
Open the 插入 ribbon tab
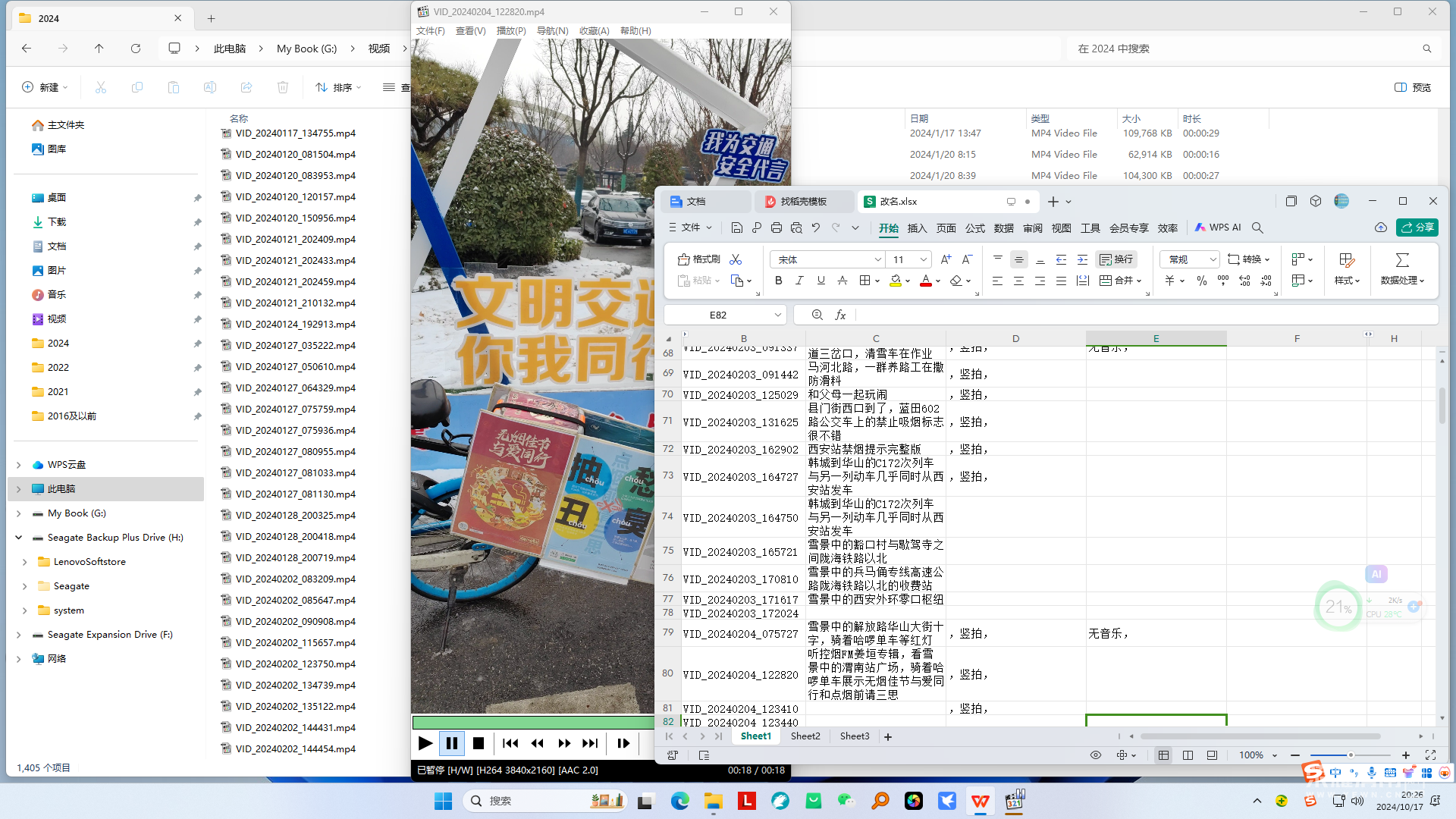click(x=917, y=228)
